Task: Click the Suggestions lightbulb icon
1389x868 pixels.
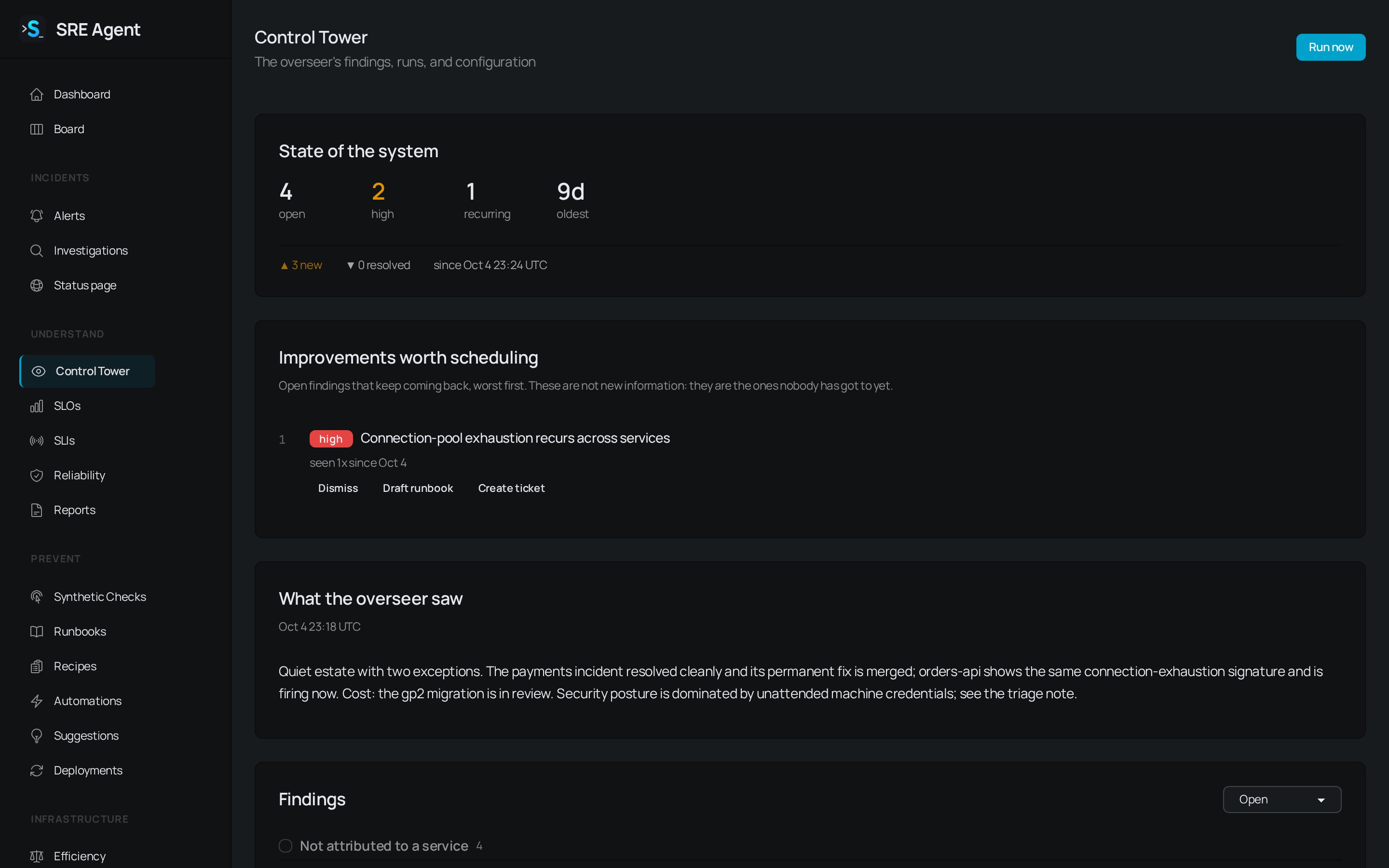Action: 37,735
